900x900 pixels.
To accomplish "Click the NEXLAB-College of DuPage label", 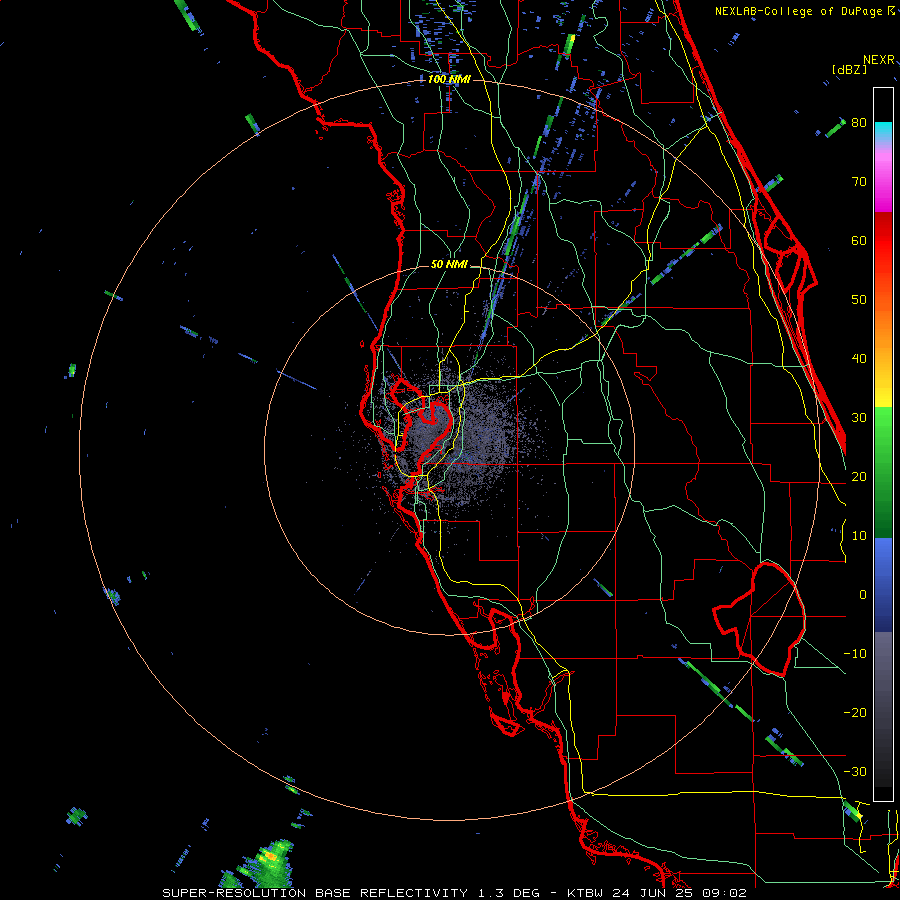I will [x=800, y=11].
